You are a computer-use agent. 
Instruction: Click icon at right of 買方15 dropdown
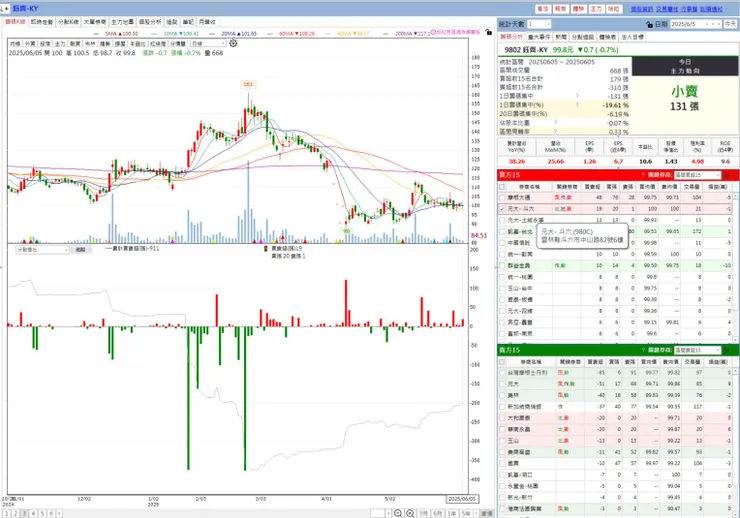(x=727, y=175)
